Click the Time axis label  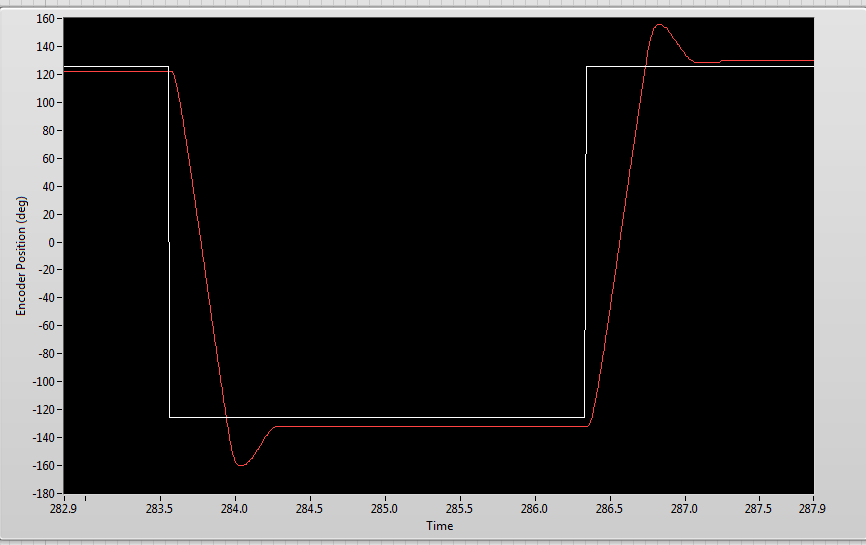pos(440,526)
